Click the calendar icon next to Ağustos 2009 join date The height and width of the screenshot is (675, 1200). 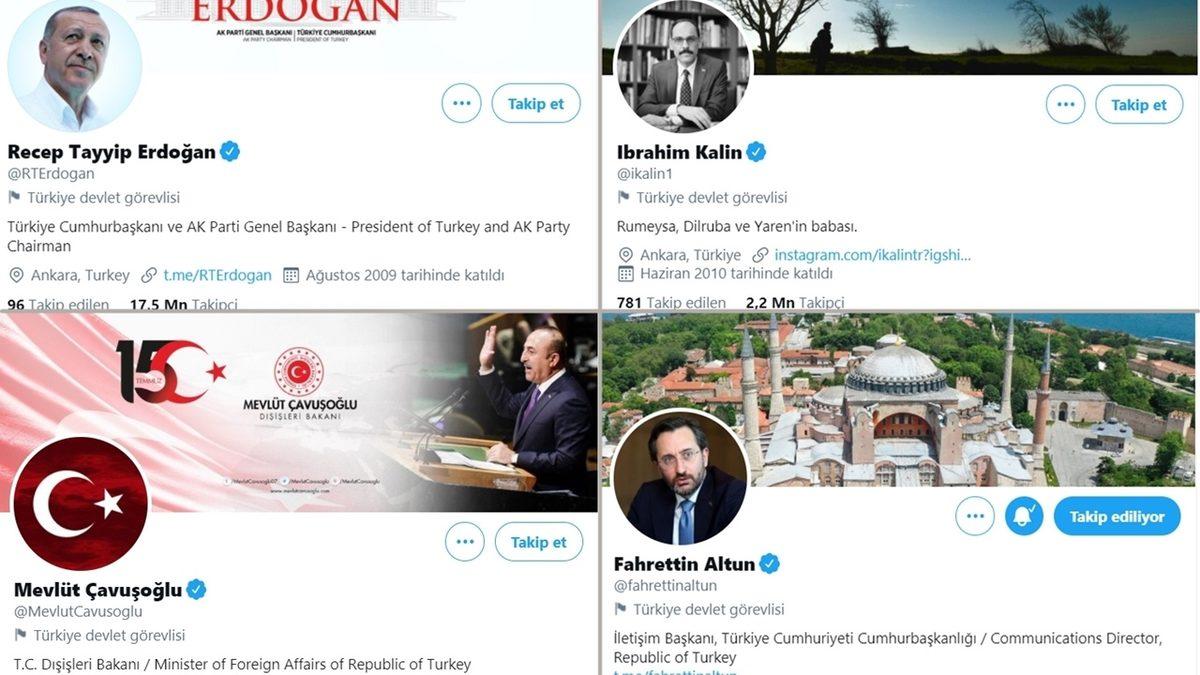click(x=289, y=275)
